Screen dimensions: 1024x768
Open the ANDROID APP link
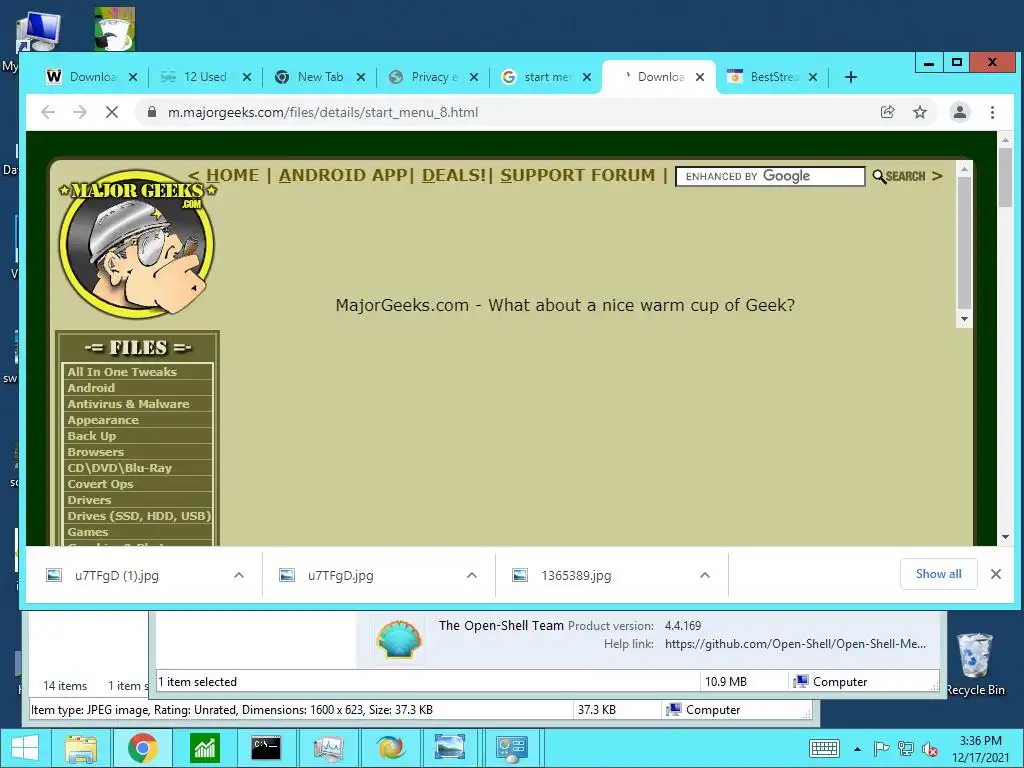click(x=343, y=175)
